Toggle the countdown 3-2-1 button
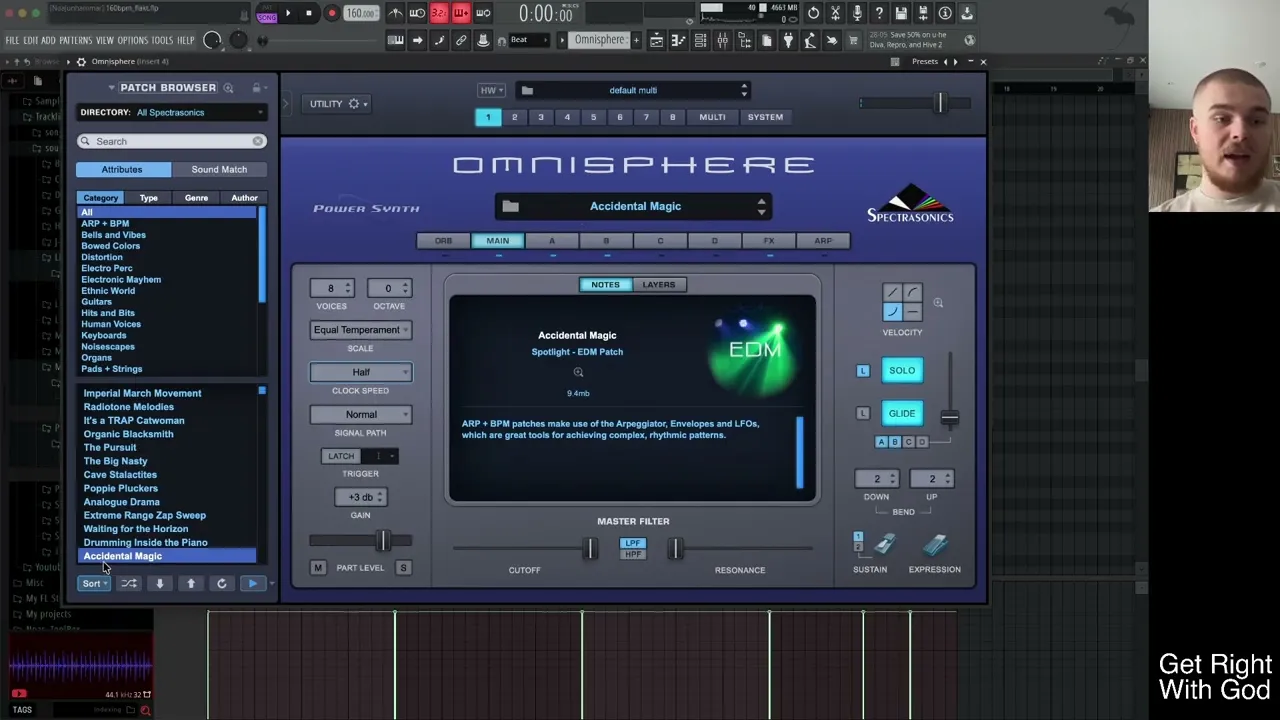Image resolution: width=1280 pixels, height=720 pixels. coord(439,13)
